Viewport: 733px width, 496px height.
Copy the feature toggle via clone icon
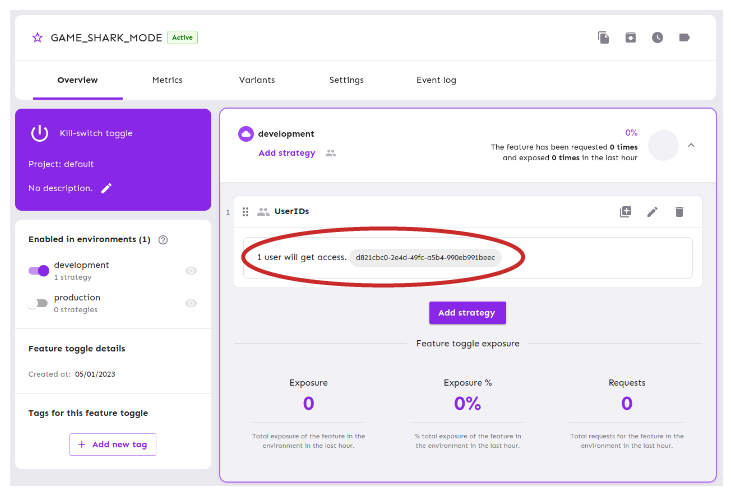point(604,37)
